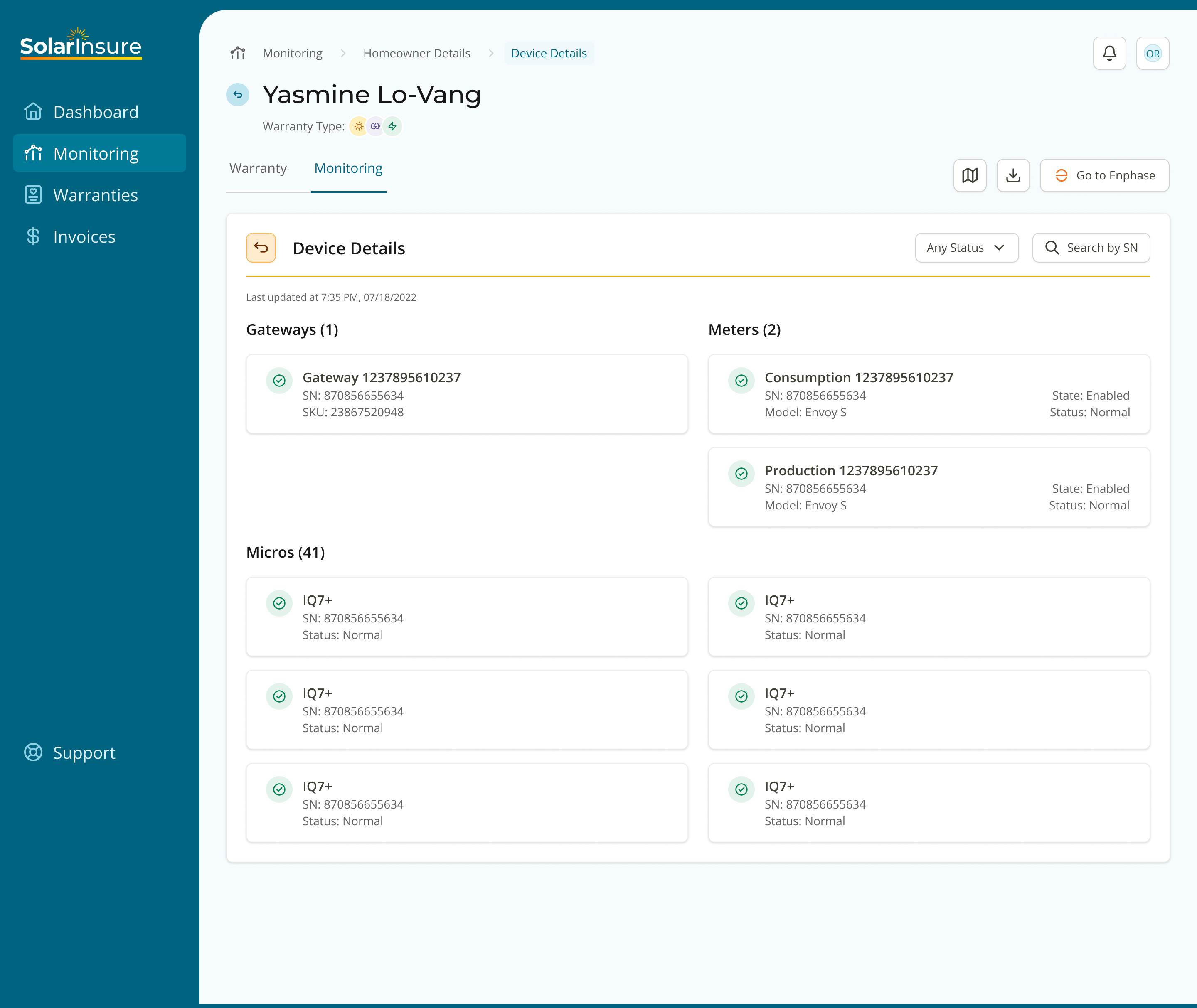Viewport: 1197px width, 1008px height.
Task: Open the notification bell
Action: pyautogui.click(x=1110, y=53)
